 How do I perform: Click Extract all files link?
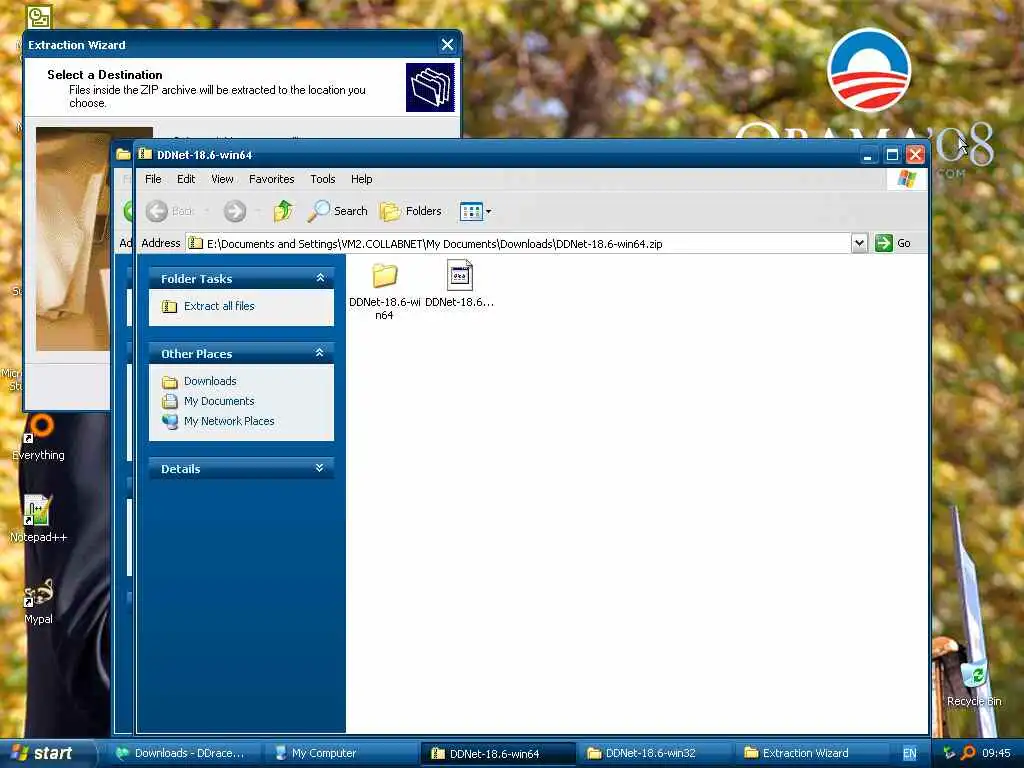click(x=219, y=306)
